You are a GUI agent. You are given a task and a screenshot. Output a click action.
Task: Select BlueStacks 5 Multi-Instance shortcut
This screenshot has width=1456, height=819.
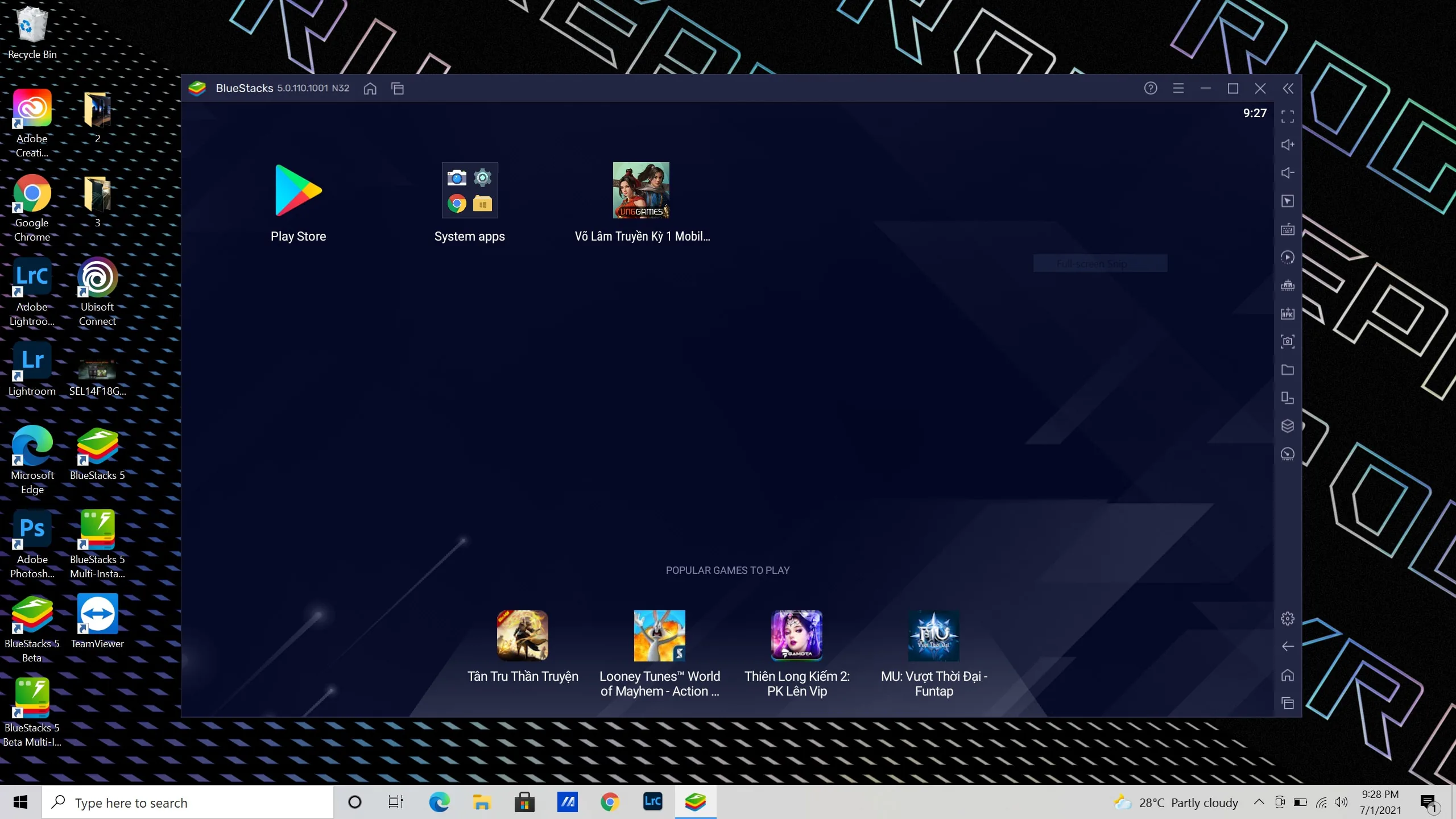point(97,544)
